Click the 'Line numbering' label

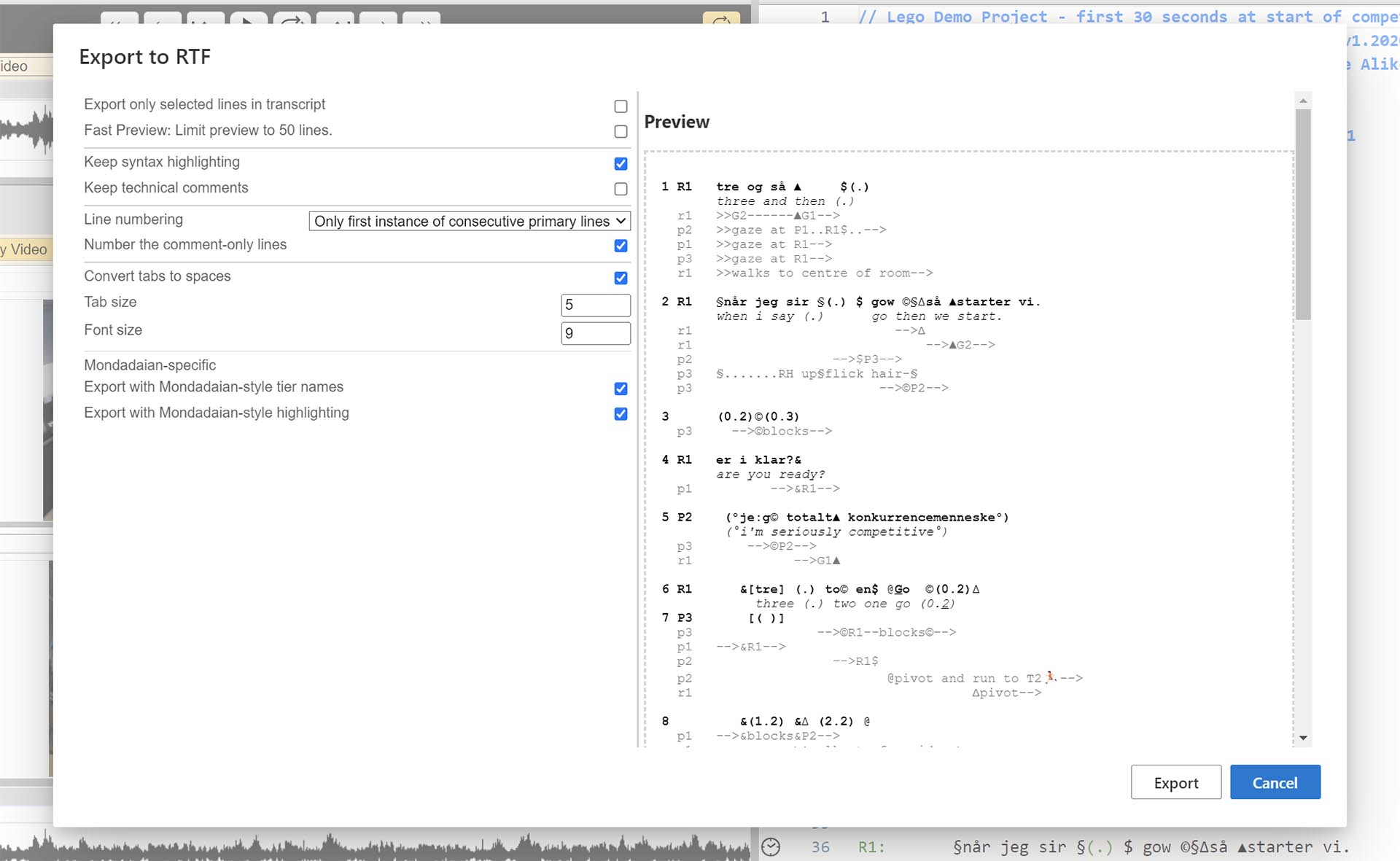pyautogui.click(x=133, y=219)
